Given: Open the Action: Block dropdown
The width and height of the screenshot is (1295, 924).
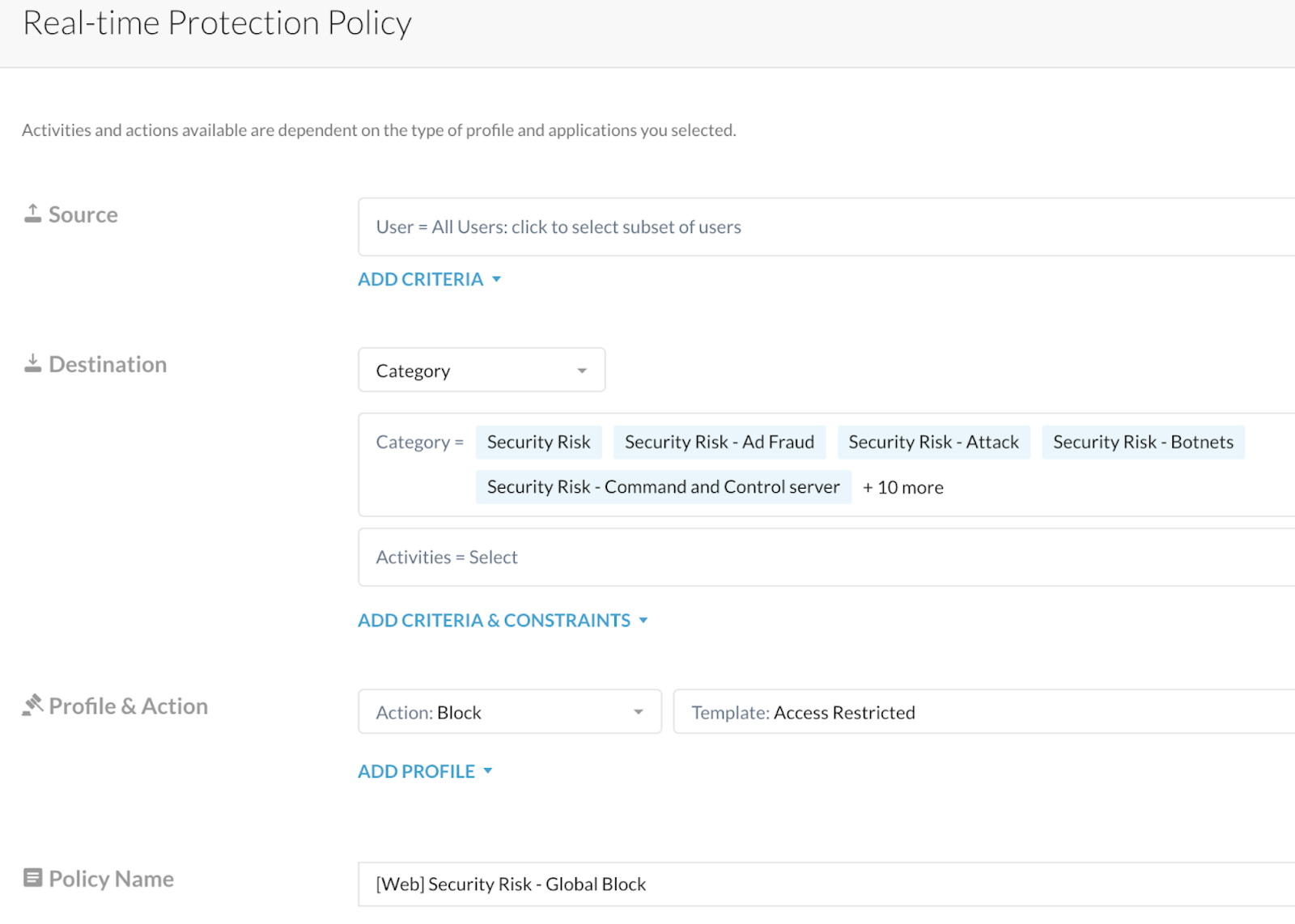Looking at the screenshot, I should [510, 712].
